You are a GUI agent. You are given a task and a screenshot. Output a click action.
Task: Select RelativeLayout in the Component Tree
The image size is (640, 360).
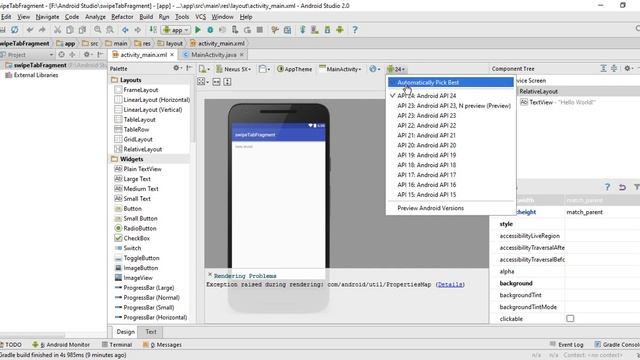[538, 91]
